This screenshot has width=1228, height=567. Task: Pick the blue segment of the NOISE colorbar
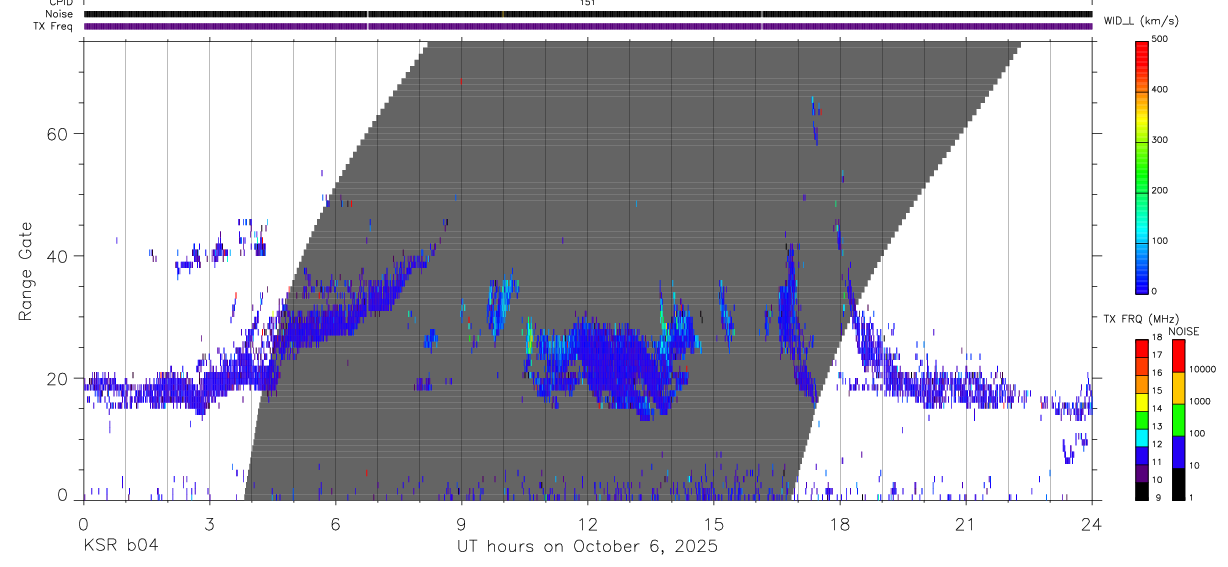click(1177, 451)
